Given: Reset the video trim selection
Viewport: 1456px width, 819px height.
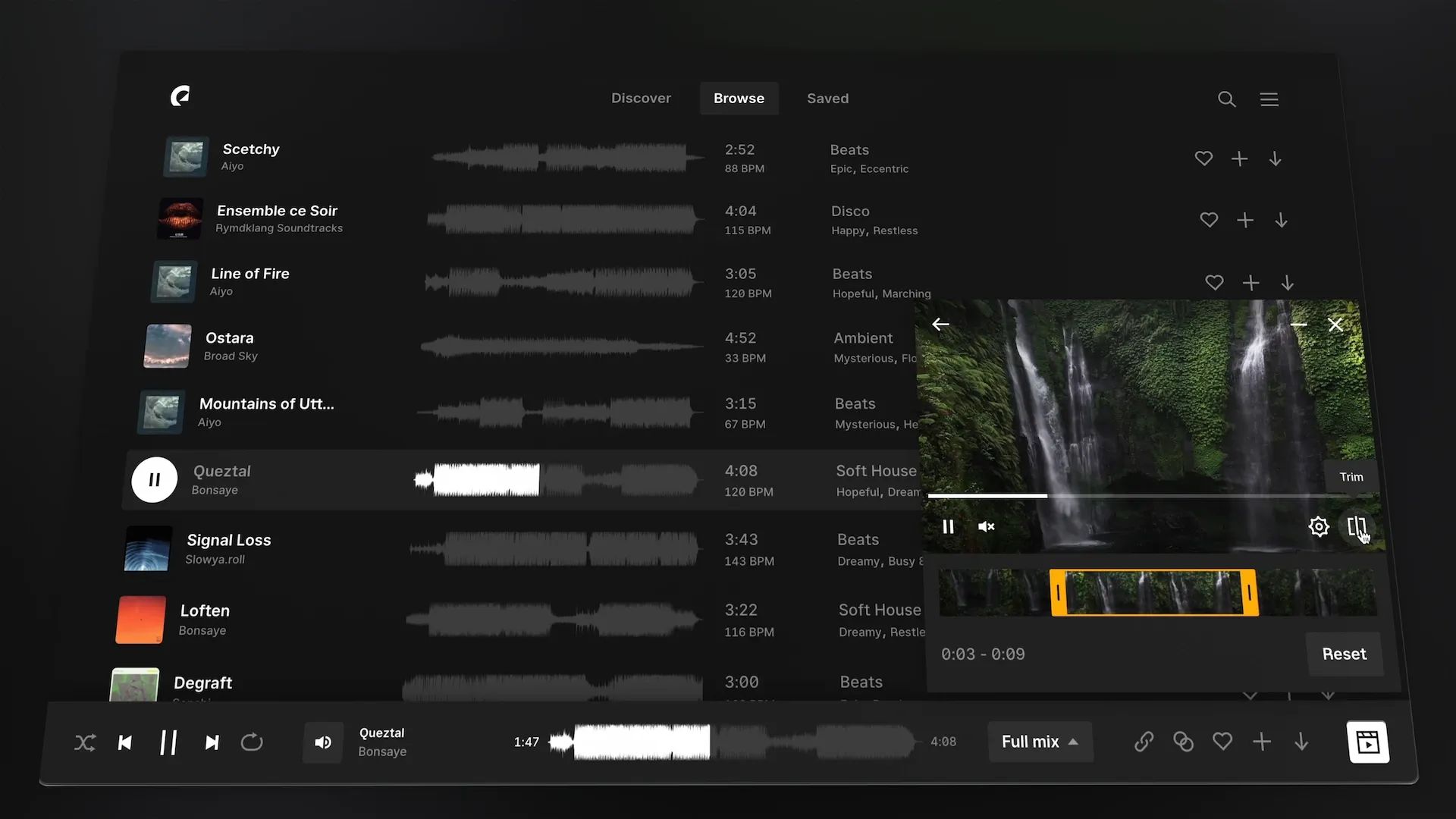Looking at the screenshot, I should pos(1344,654).
